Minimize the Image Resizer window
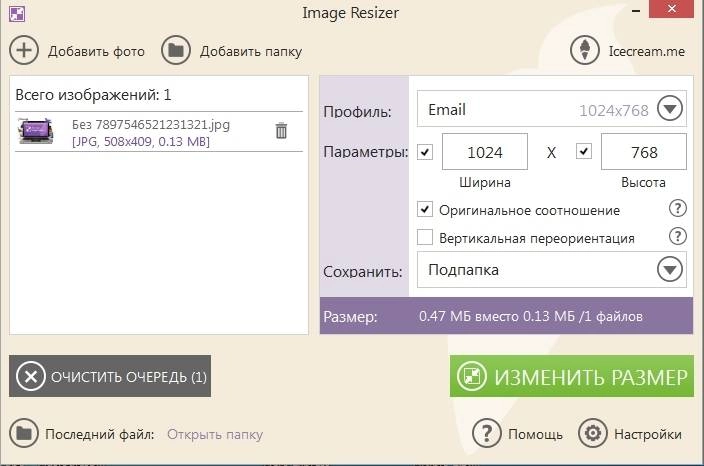The height and width of the screenshot is (466, 704). click(x=636, y=10)
